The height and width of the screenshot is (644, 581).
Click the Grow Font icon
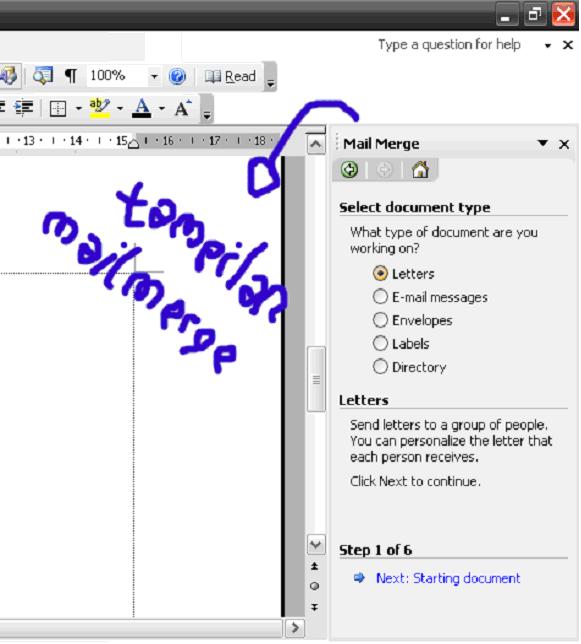click(183, 108)
